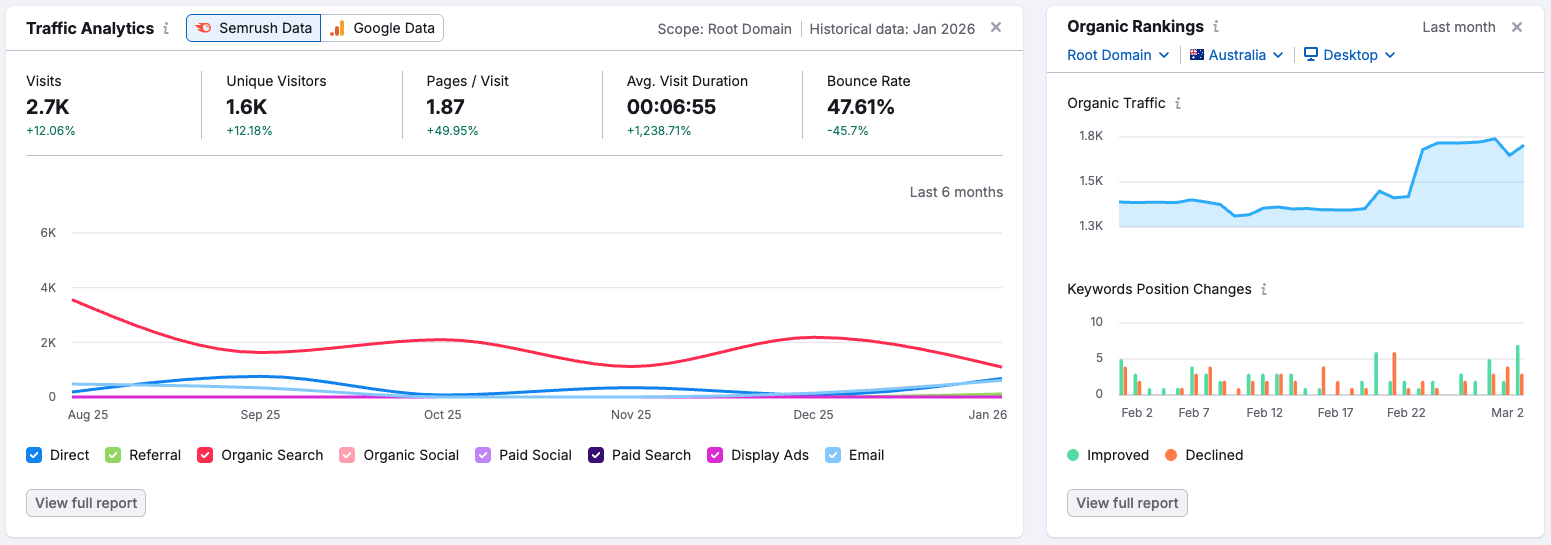Close the Organic Rankings widget

coord(1517,27)
